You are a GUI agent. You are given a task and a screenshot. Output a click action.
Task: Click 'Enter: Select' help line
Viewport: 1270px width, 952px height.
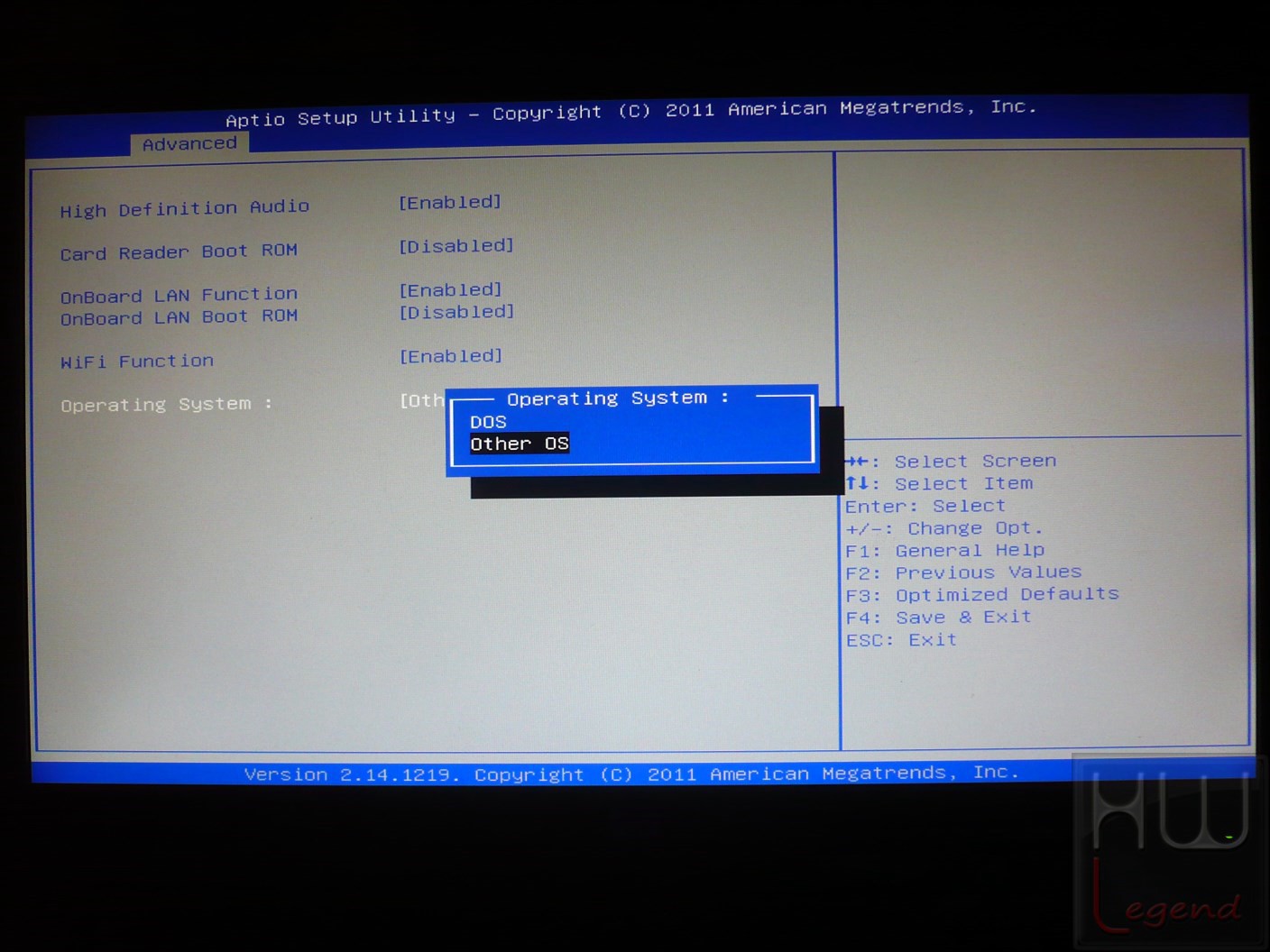pyautogui.click(x=925, y=506)
